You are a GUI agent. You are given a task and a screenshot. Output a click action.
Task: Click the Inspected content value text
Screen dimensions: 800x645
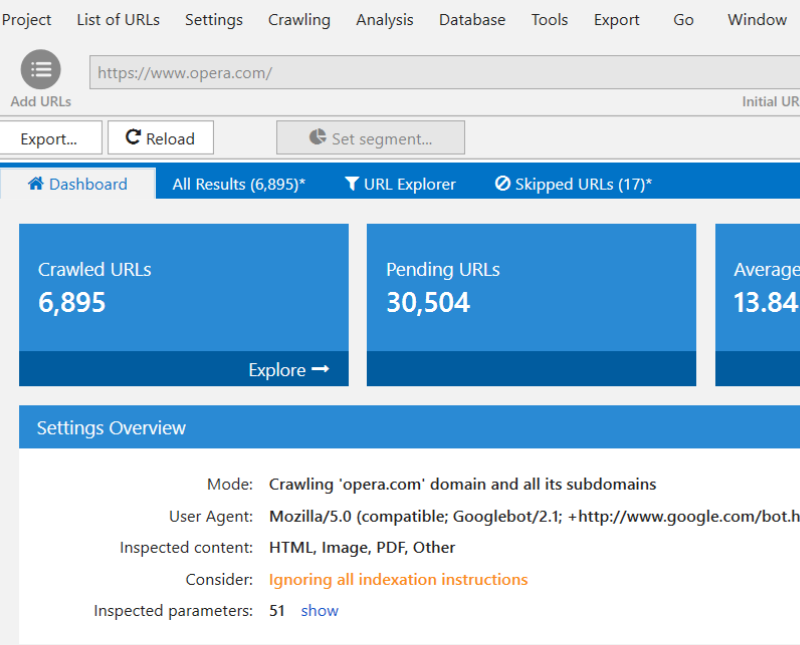[362, 548]
